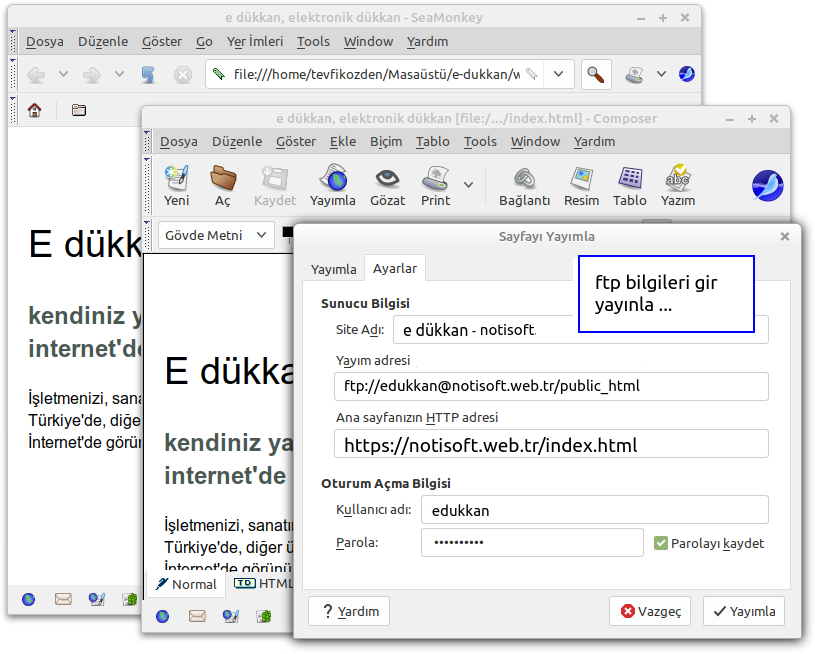Toggle the Parolayı kaydet checkbox
Image resolution: width=815 pixels, height=654 pixels.
[x=660, y=543]
